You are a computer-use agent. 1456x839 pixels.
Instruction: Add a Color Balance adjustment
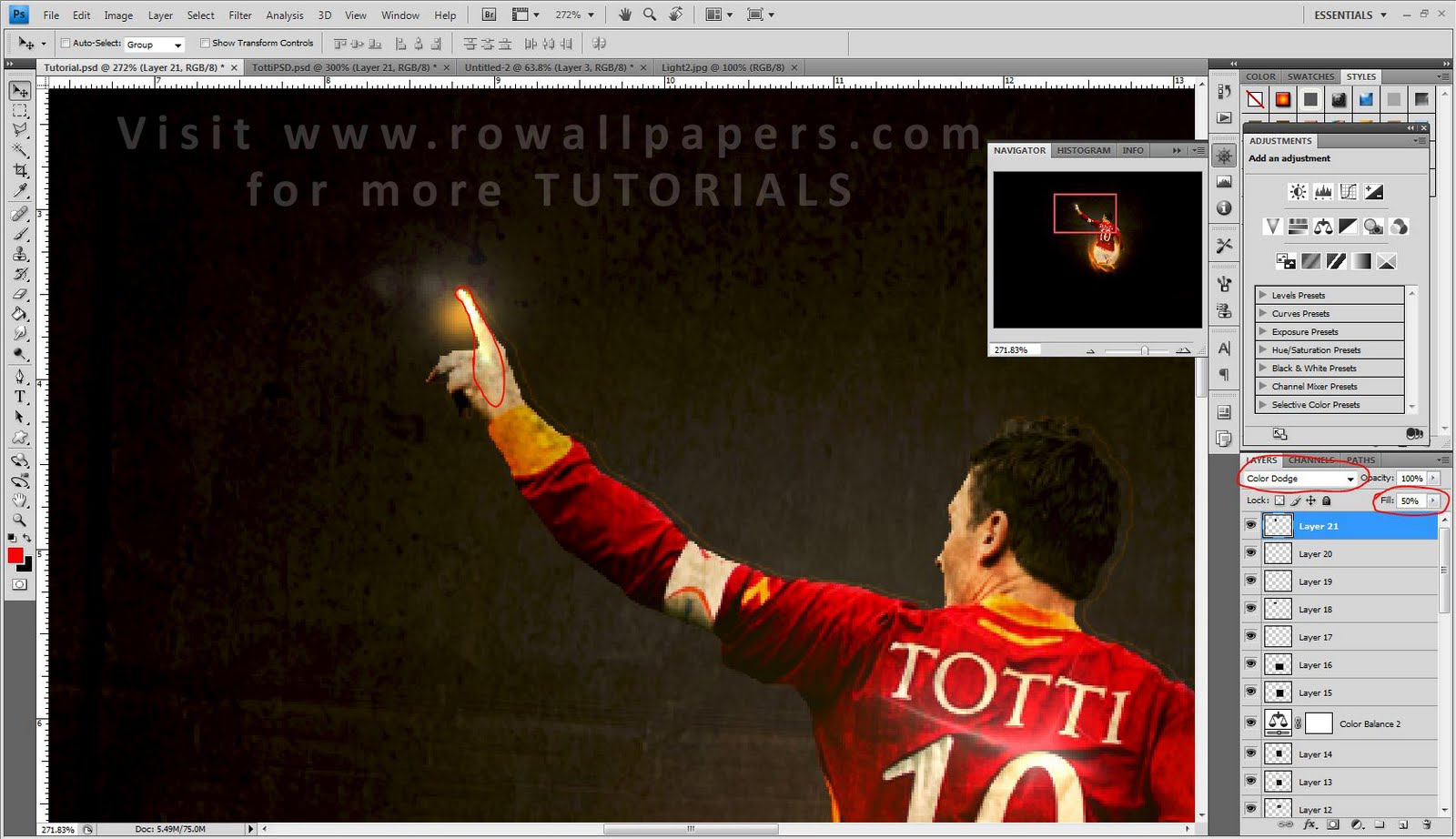pos(1323,227)
